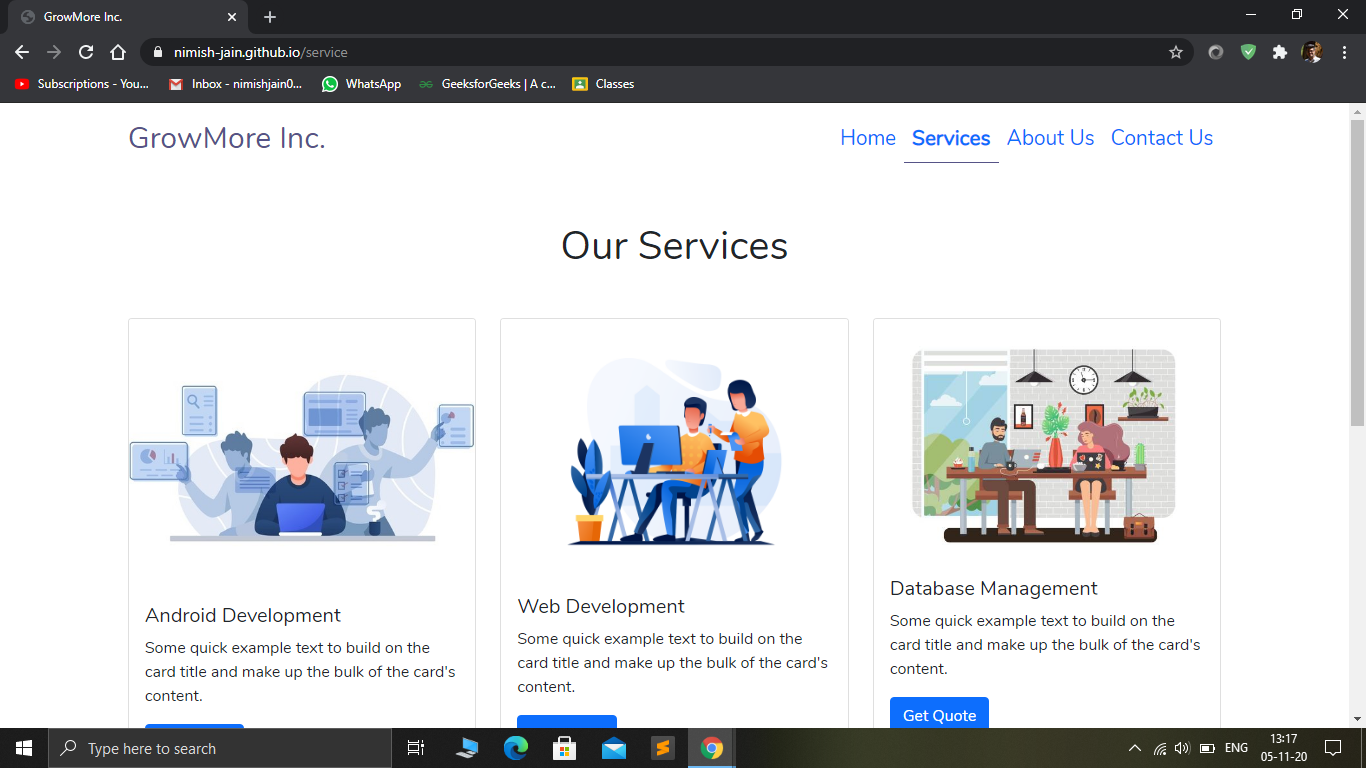Click the padlock site info icon

coord(157,52)
